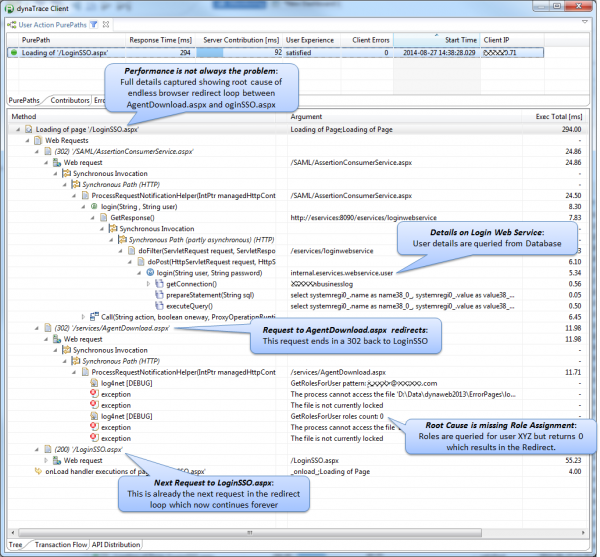The width and height of the screenshot is (600, 557).
Task: Switch to the Transaction Flow tab
Action: (x=60, y=545)
